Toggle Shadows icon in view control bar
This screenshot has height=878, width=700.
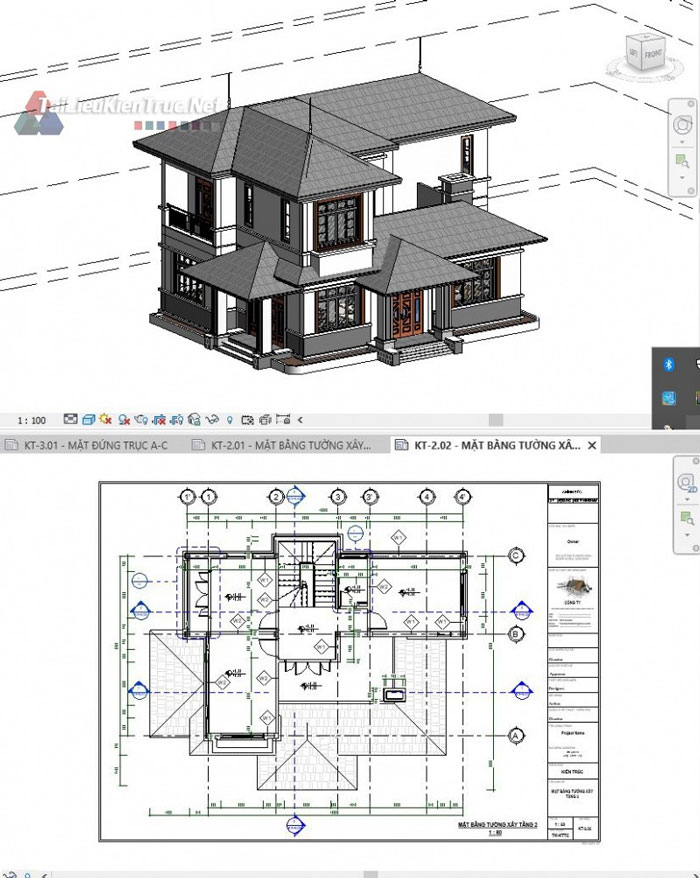(124, 420)
